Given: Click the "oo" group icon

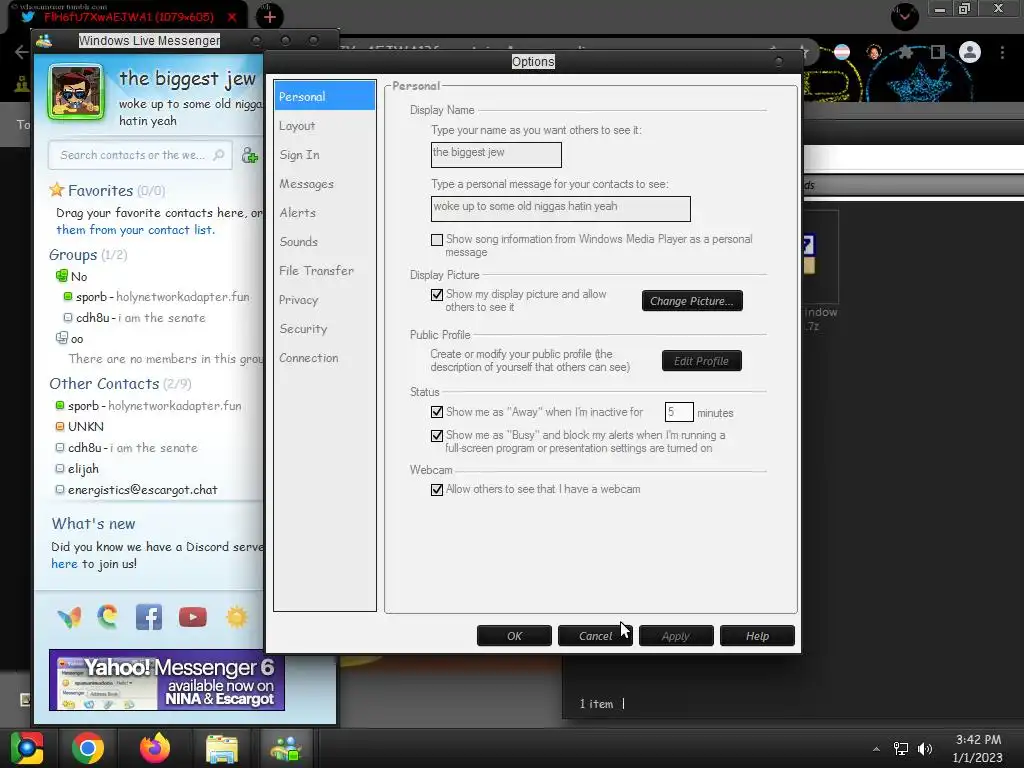Looking at the screenshot, I should point(61,338).
